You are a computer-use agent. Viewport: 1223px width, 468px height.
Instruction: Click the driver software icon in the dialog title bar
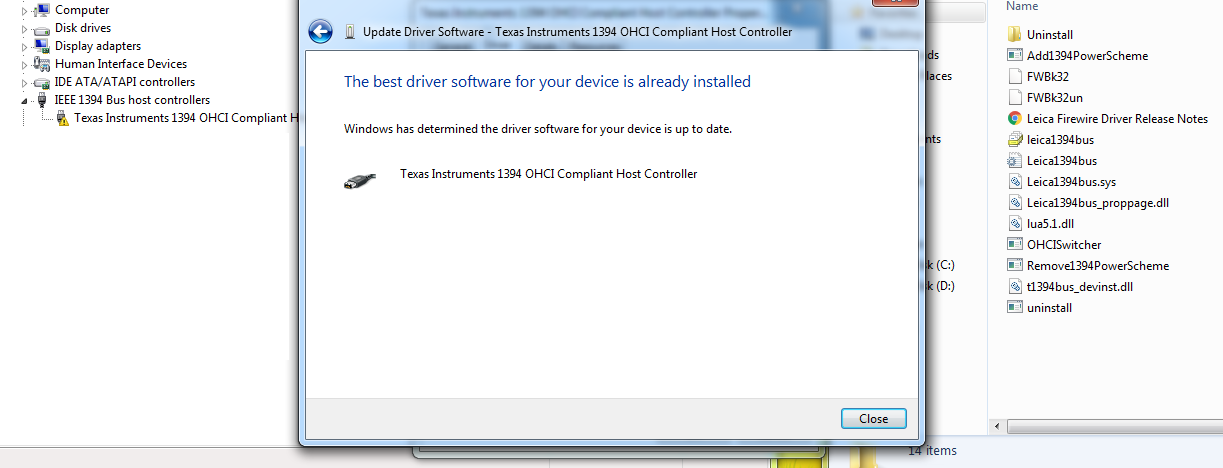[349, 32]
